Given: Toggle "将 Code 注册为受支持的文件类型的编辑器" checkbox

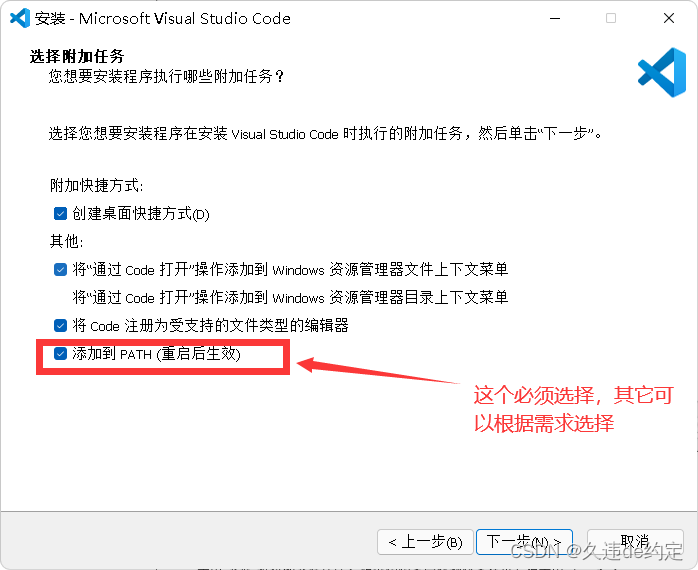Looking at the screenshot, I should click(60, 326).
